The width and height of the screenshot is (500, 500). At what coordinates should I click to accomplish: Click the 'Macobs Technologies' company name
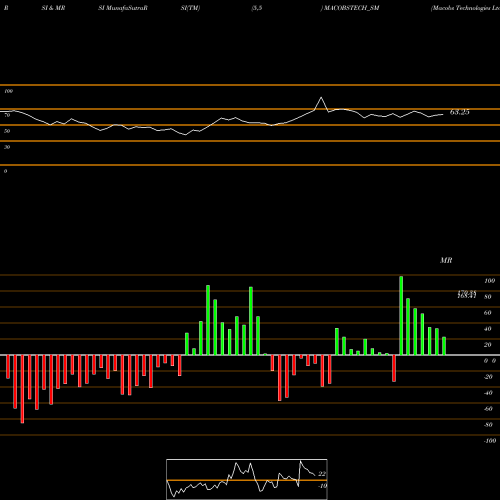[465, 8]
